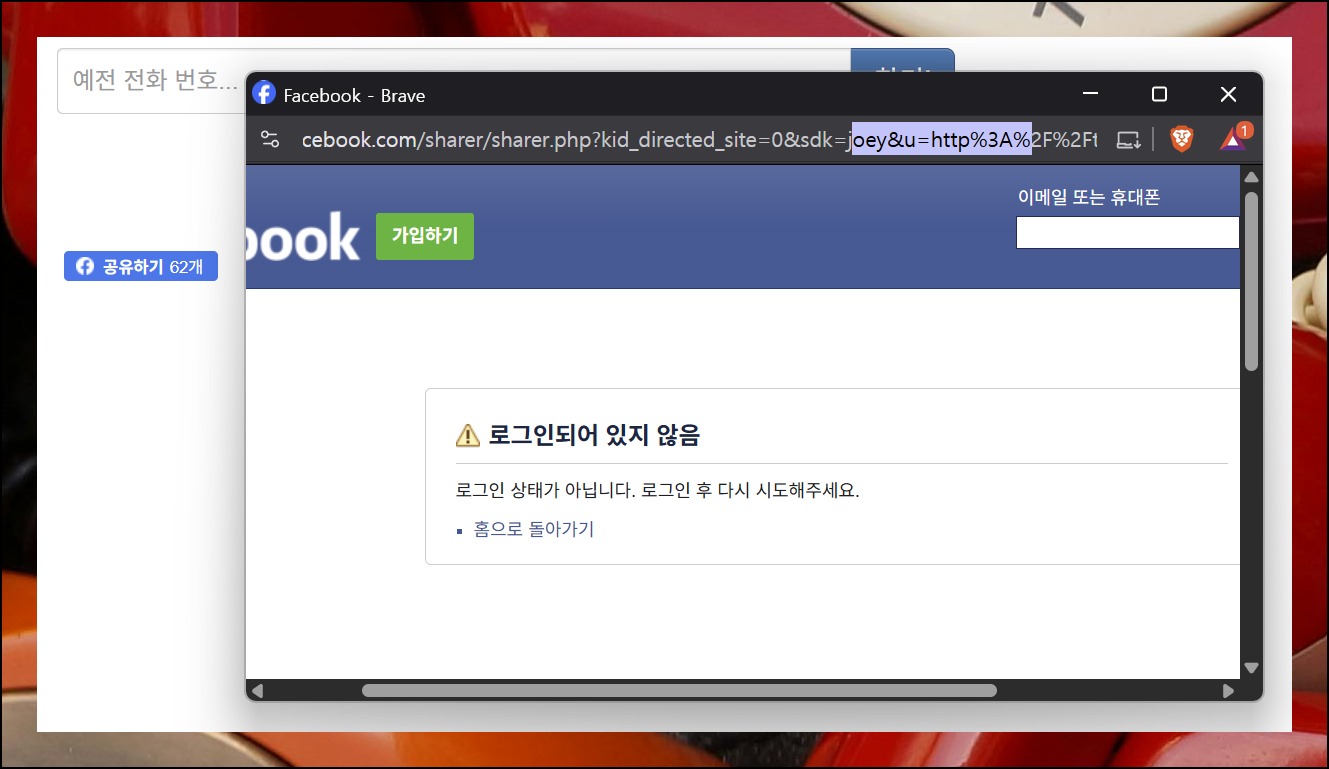Open the site settings icon in the address bar
The width and height of the screenshot is (1329, 769).
pyautogui.click(x=270, y=139)
